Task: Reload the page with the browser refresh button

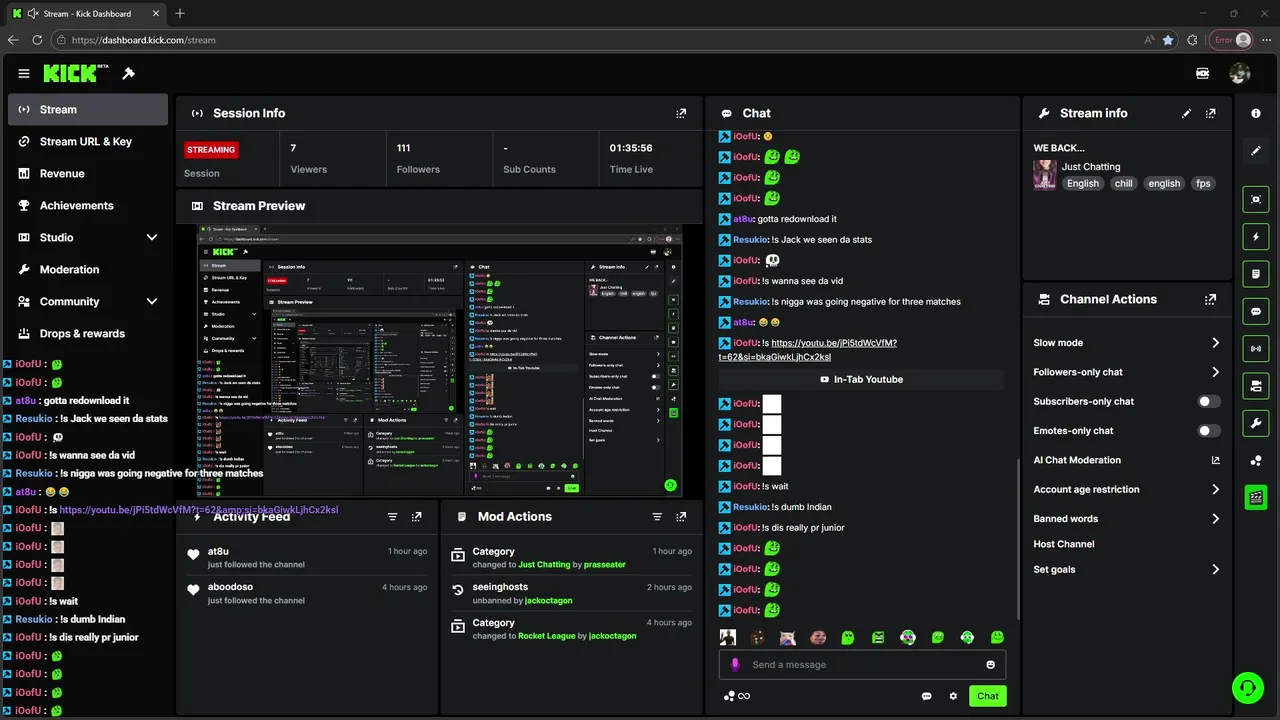Action: pyautogui.click(x=37, y=40)
